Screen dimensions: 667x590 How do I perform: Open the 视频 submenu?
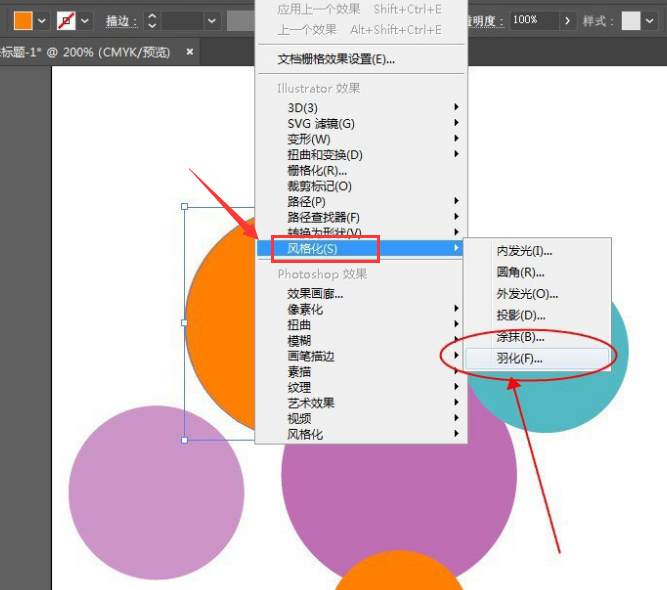click(362, 419)
